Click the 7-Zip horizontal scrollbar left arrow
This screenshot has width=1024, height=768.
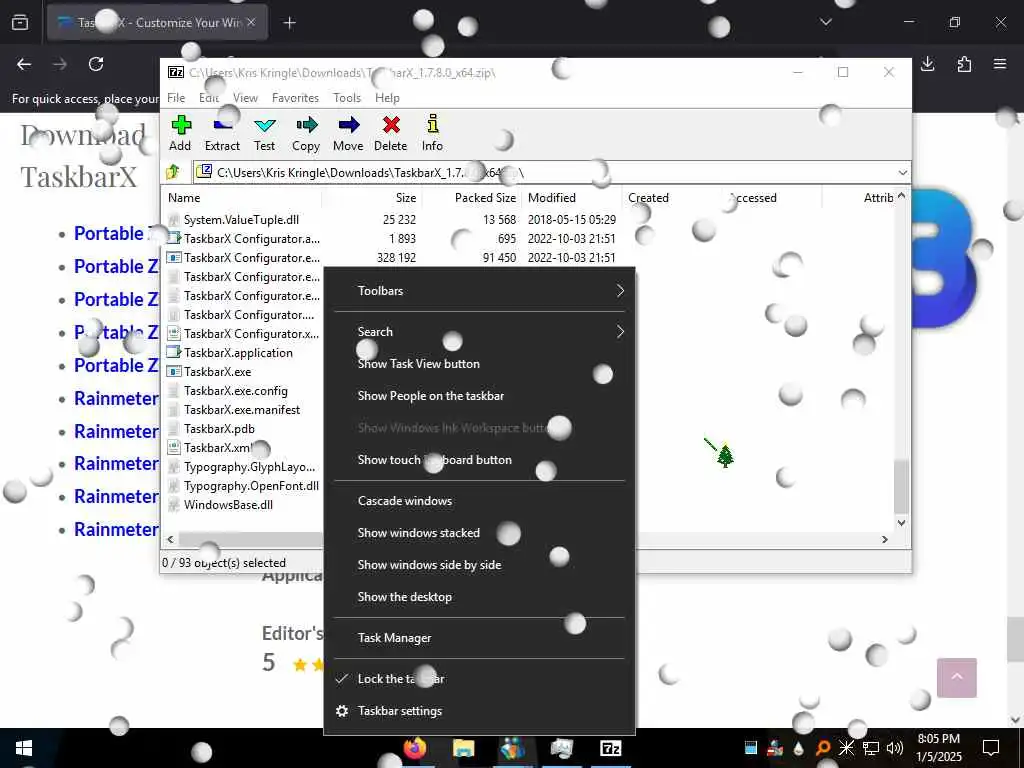(170, 539)
